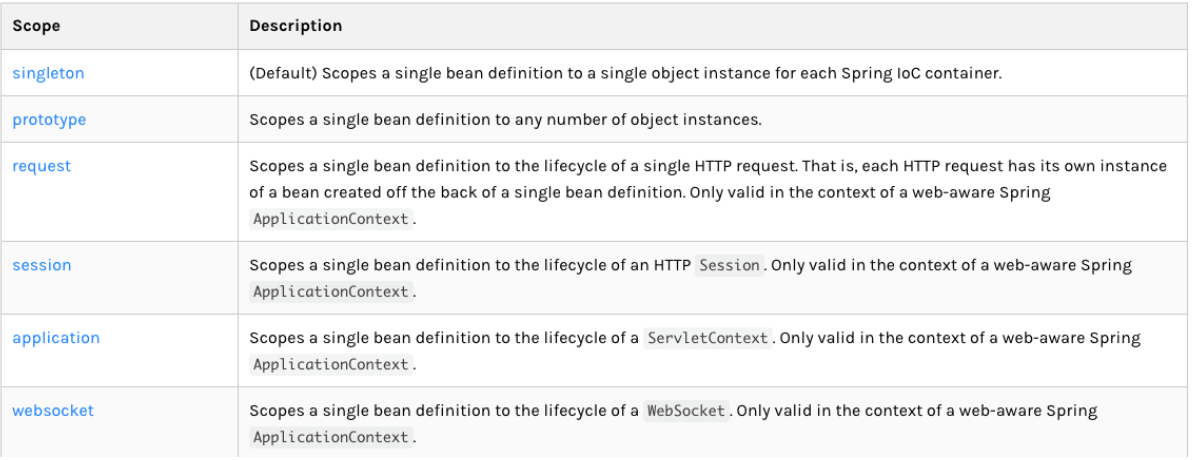This screenshot has width=1192, height=460.
Task: Click the ServletContext code snippet
Action: (x=708, y=339)
